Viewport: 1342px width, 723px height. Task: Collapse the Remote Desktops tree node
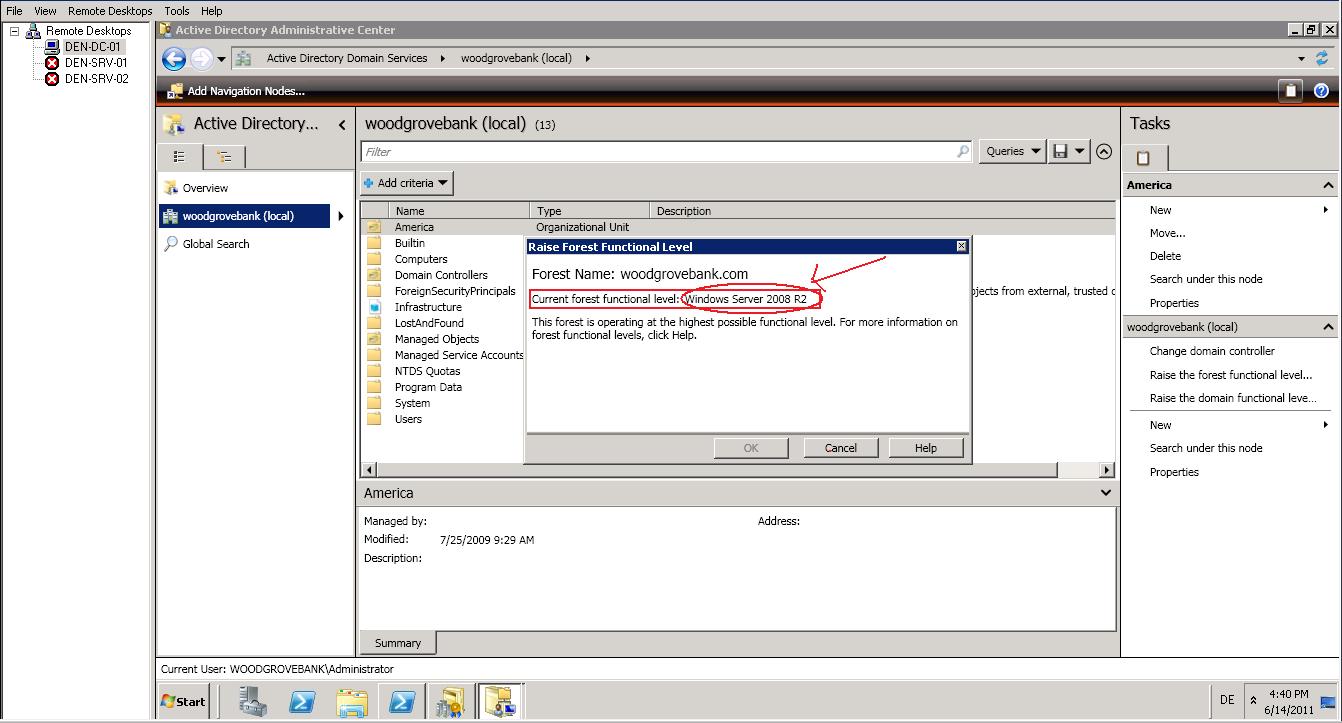[14, 31]
